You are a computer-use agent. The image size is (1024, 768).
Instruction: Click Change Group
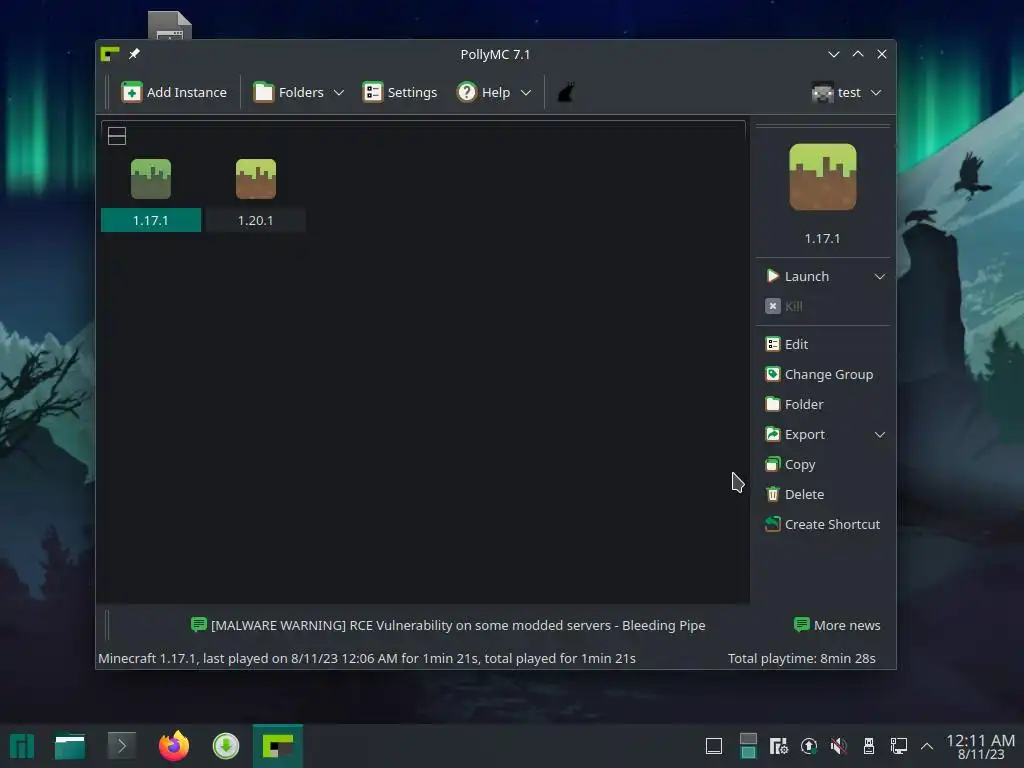tap(819, 374)
